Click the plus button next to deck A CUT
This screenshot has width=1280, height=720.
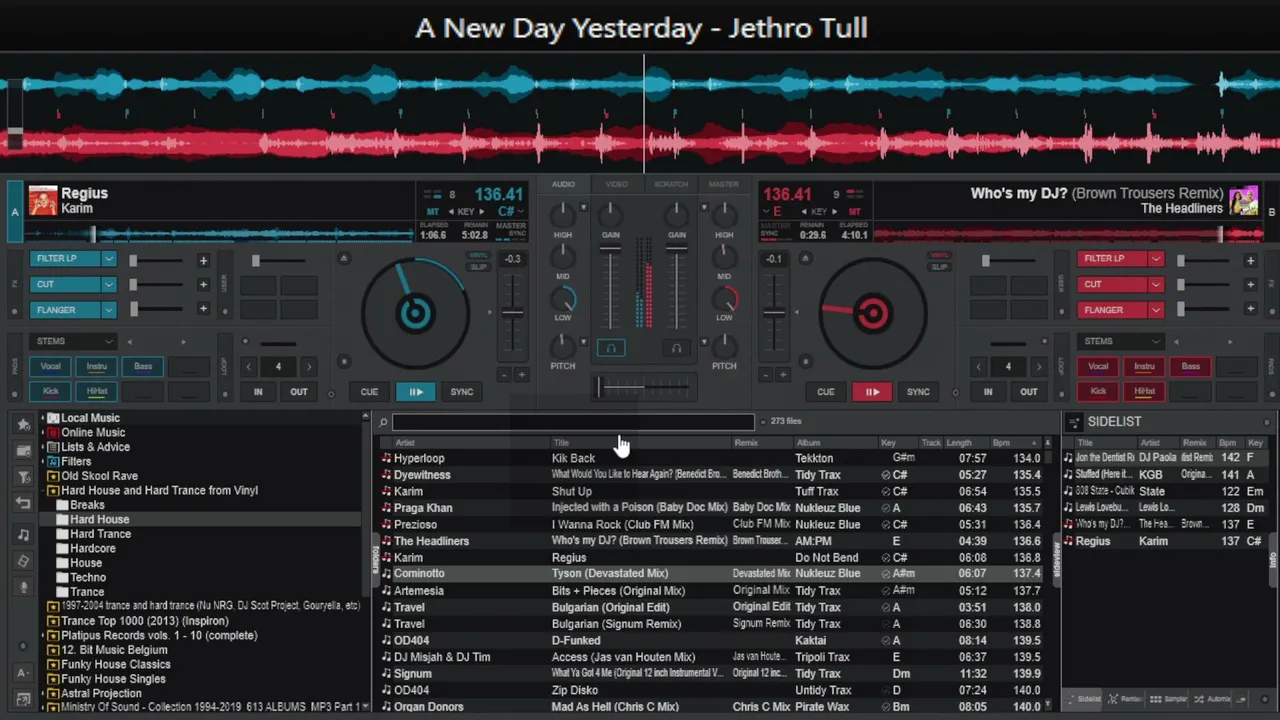click(203, 285)
